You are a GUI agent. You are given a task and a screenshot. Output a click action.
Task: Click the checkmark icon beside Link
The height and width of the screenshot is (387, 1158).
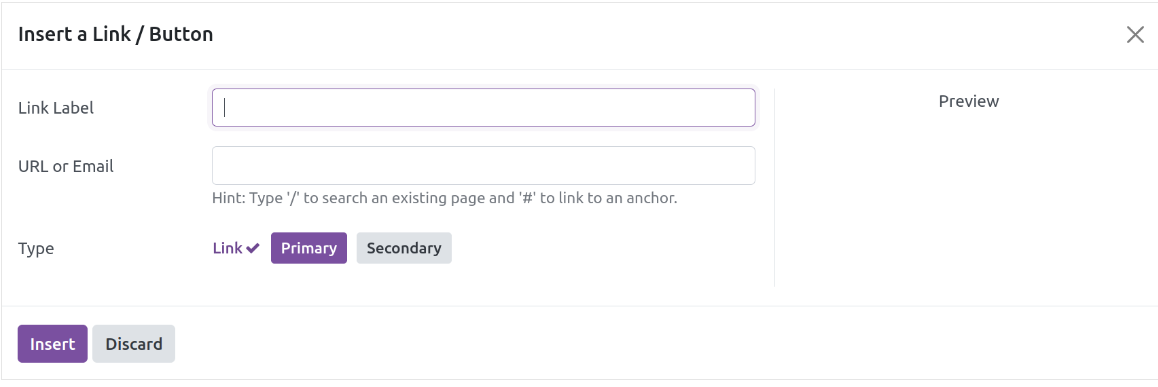tap(253, 248)
